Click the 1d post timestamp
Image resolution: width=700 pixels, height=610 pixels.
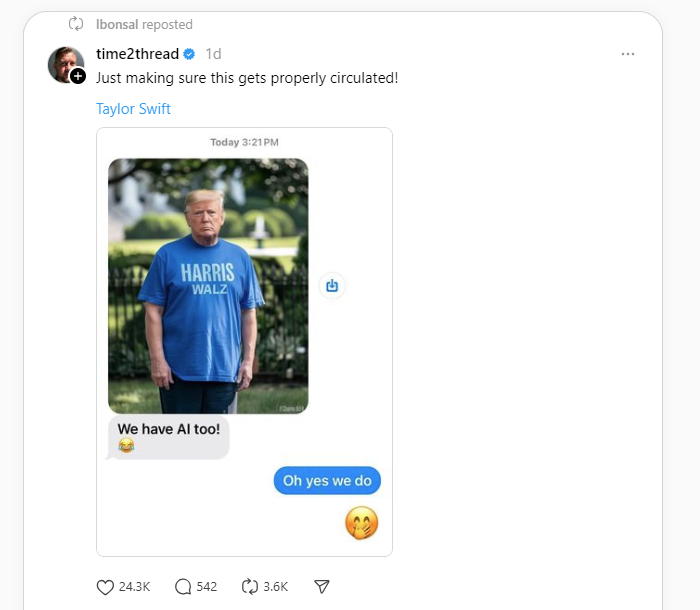tap(213, 54)
